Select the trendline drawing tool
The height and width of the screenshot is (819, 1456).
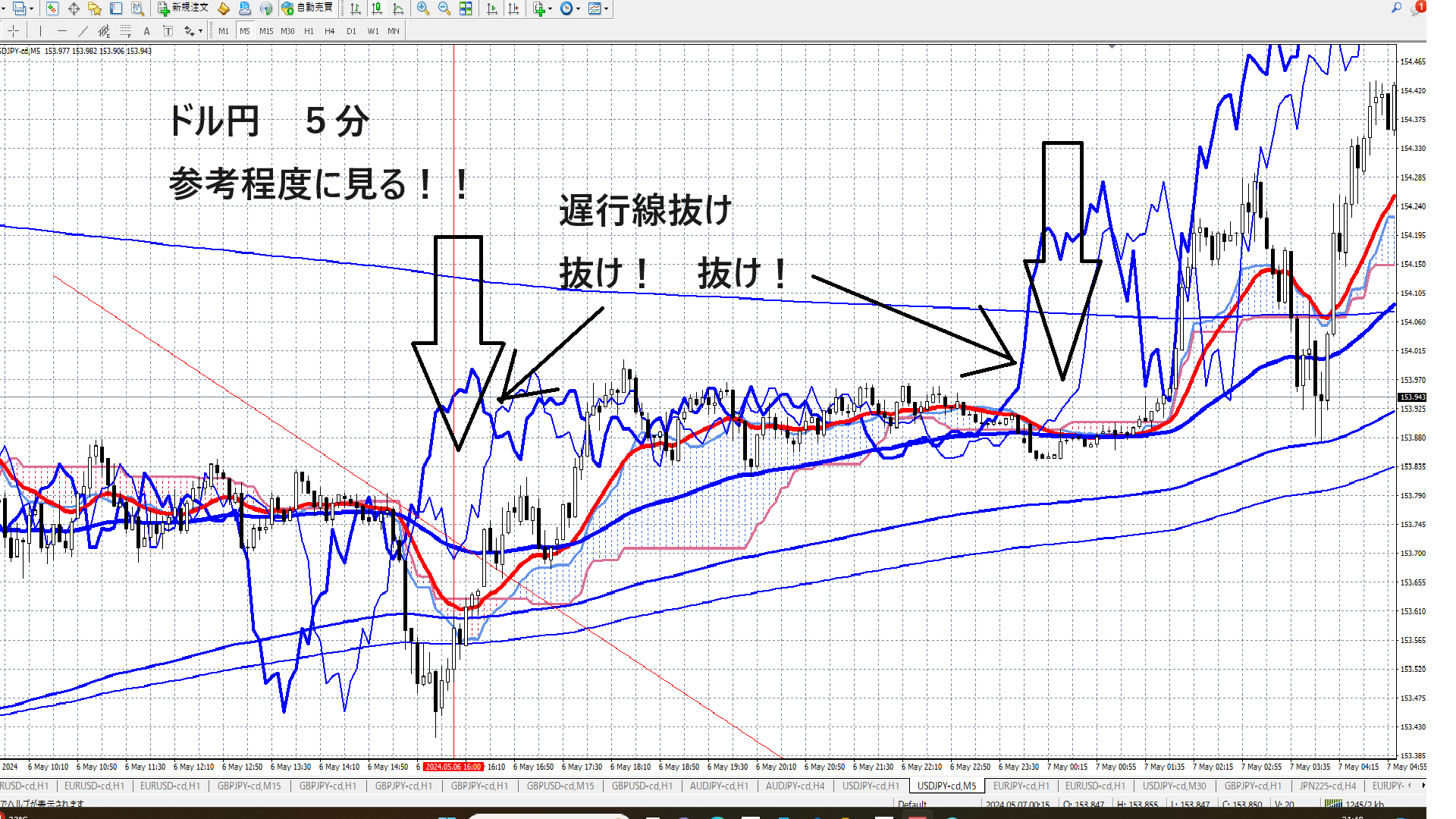point(83,31)
